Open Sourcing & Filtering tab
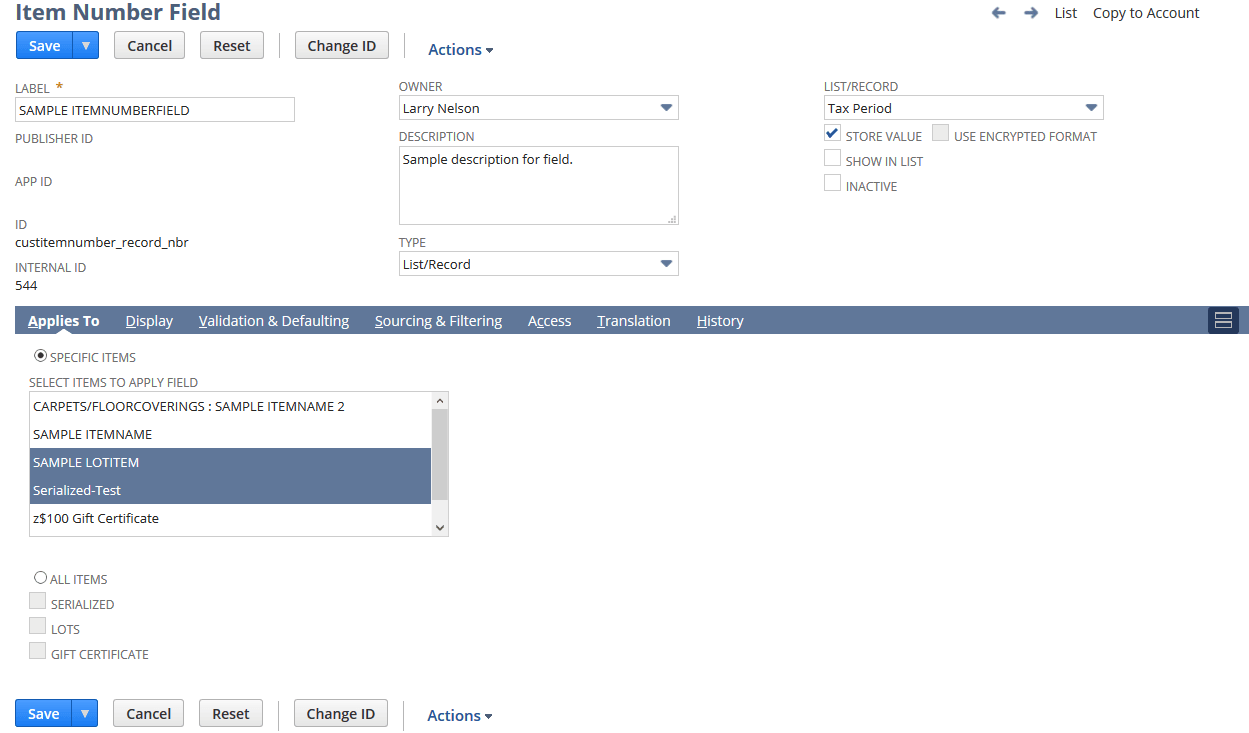 tap(438, 321)
